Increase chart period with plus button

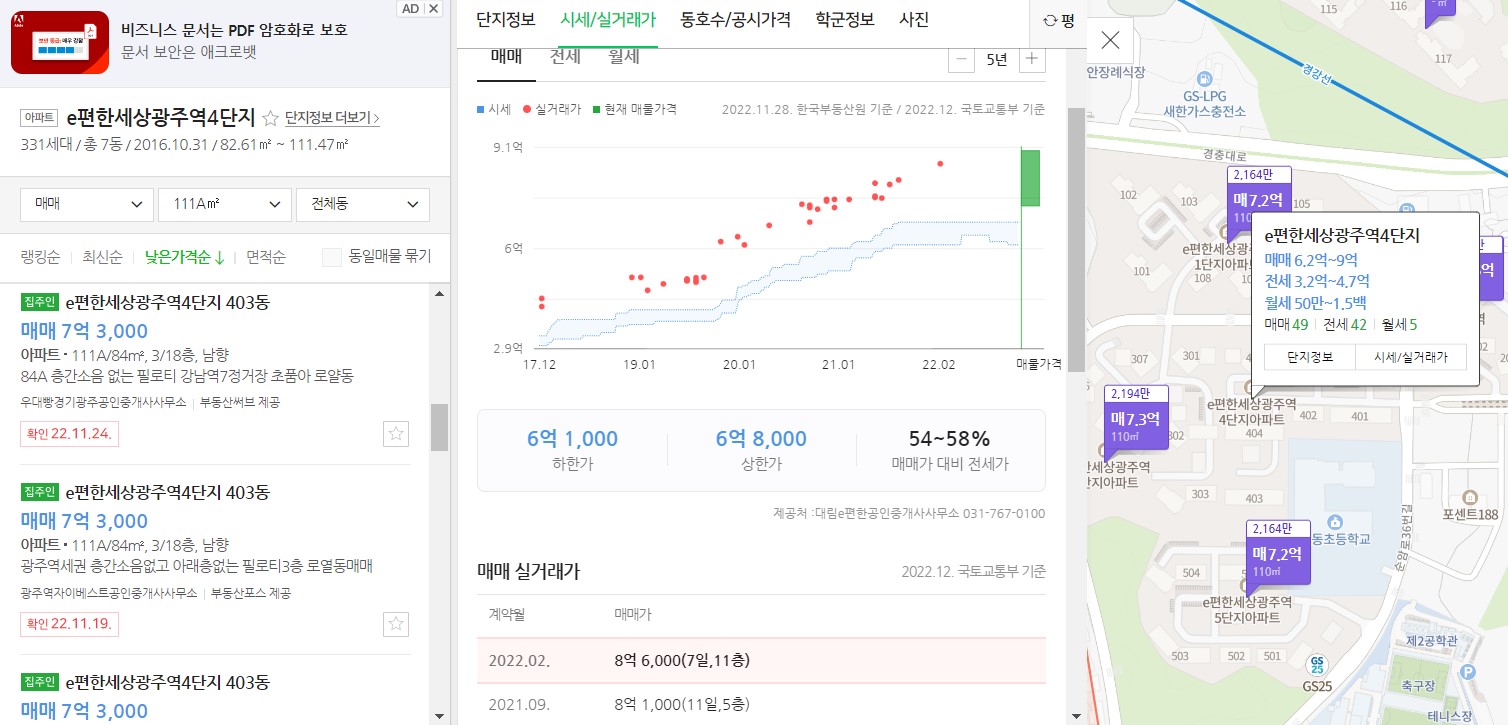pyautogui.click(x=1032, y=59)
